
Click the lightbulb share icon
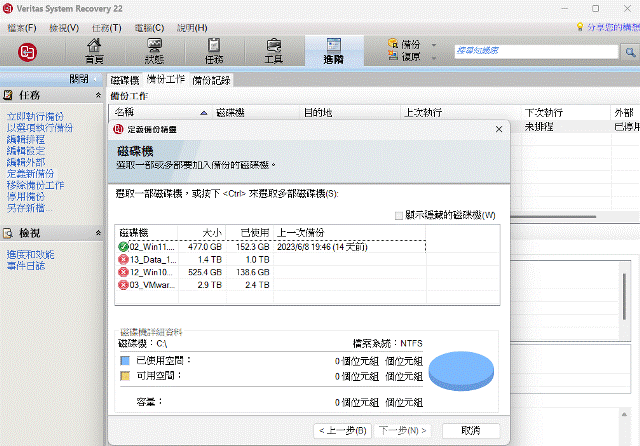click(x=580, y=27)
